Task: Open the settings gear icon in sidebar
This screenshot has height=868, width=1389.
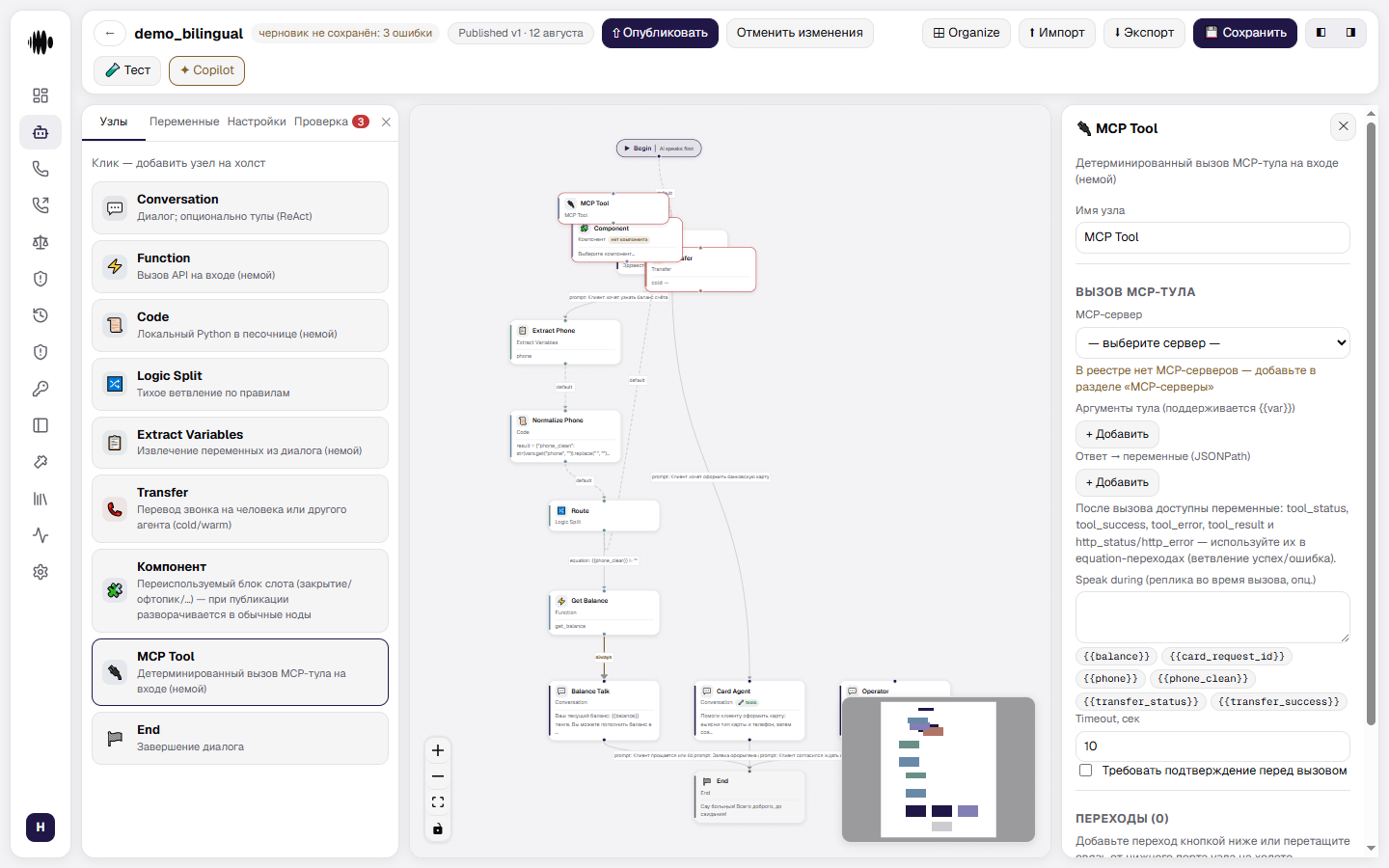Action: [x=41, y=572]
